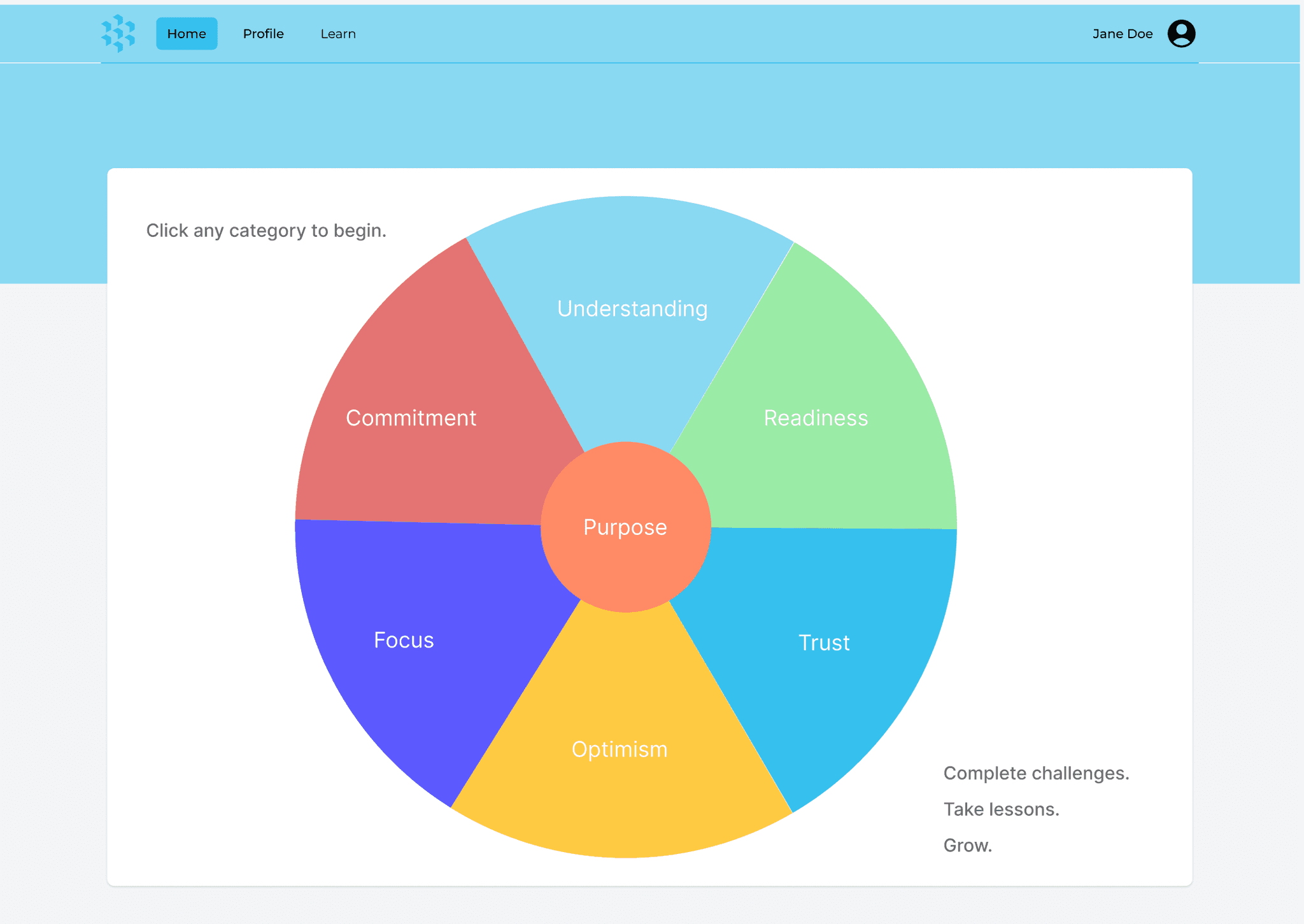Click the Jane Doe username label
The height and width of the screenshot is (924, 1304).
[1122, 33]
